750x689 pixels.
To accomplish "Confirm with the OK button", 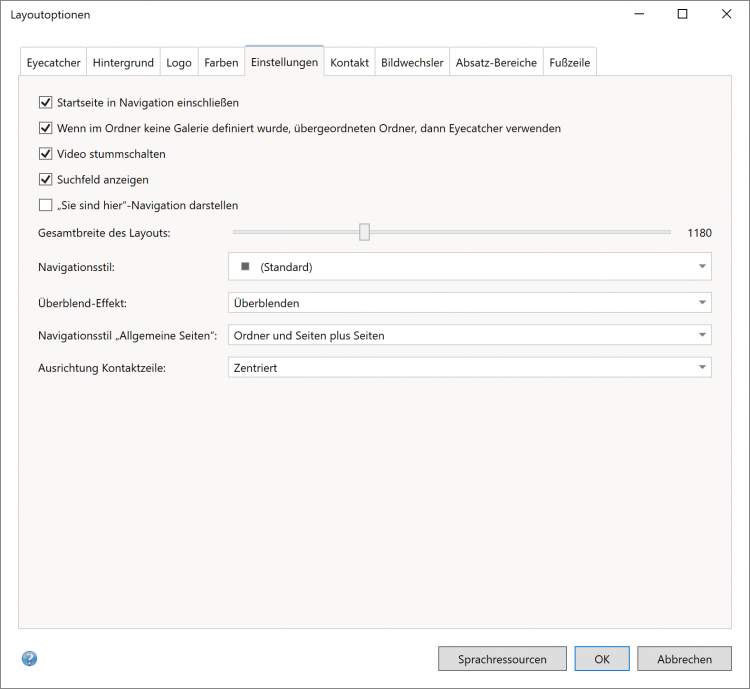I will [x=602, y=659].
